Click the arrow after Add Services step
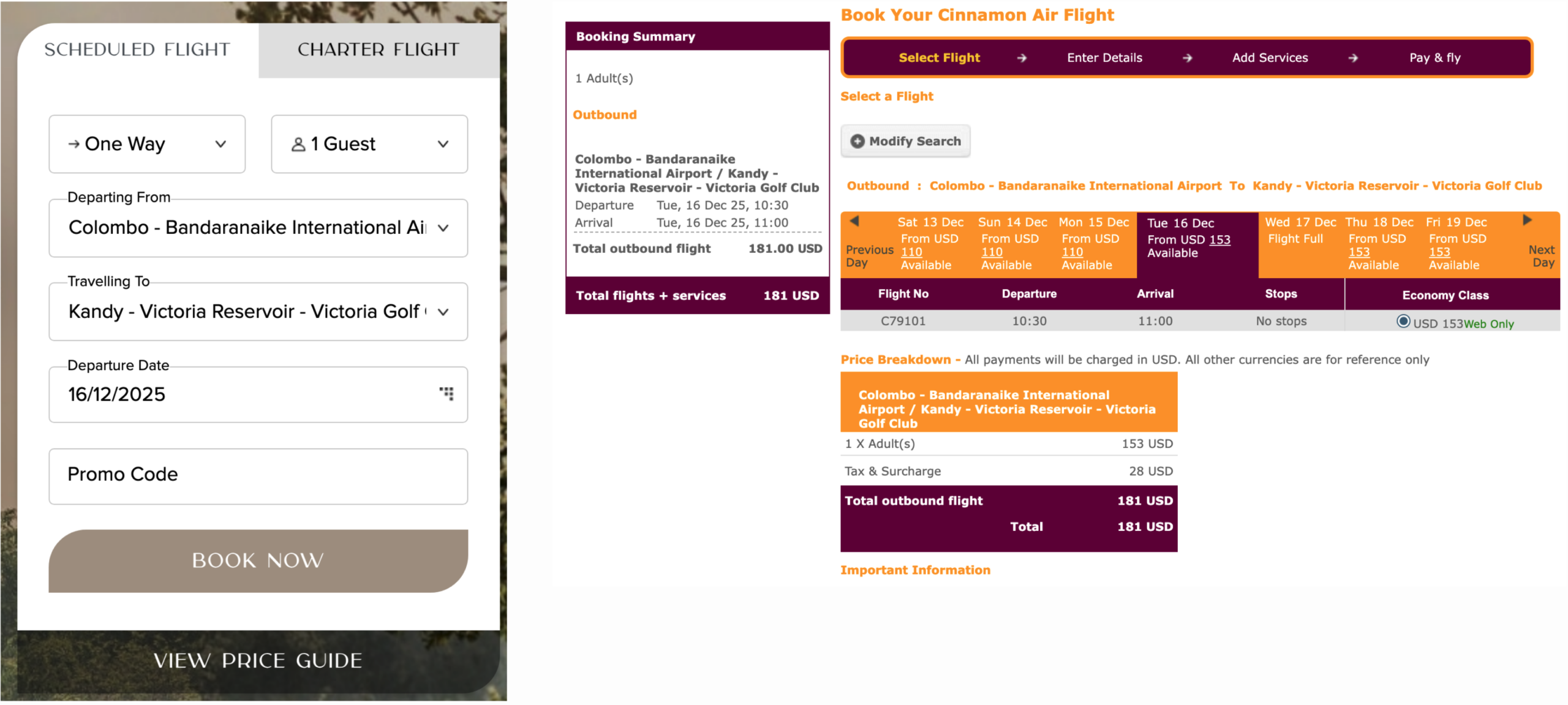 coord(1353,58)
